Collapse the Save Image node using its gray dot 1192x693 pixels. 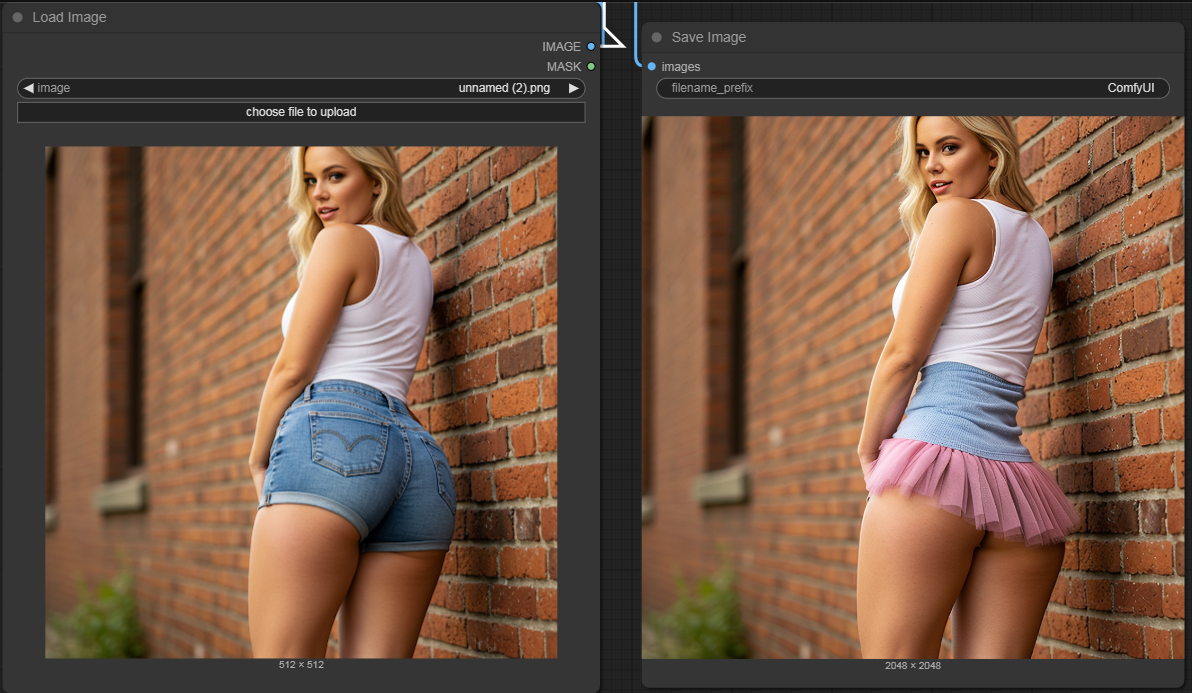pos(657,37)
